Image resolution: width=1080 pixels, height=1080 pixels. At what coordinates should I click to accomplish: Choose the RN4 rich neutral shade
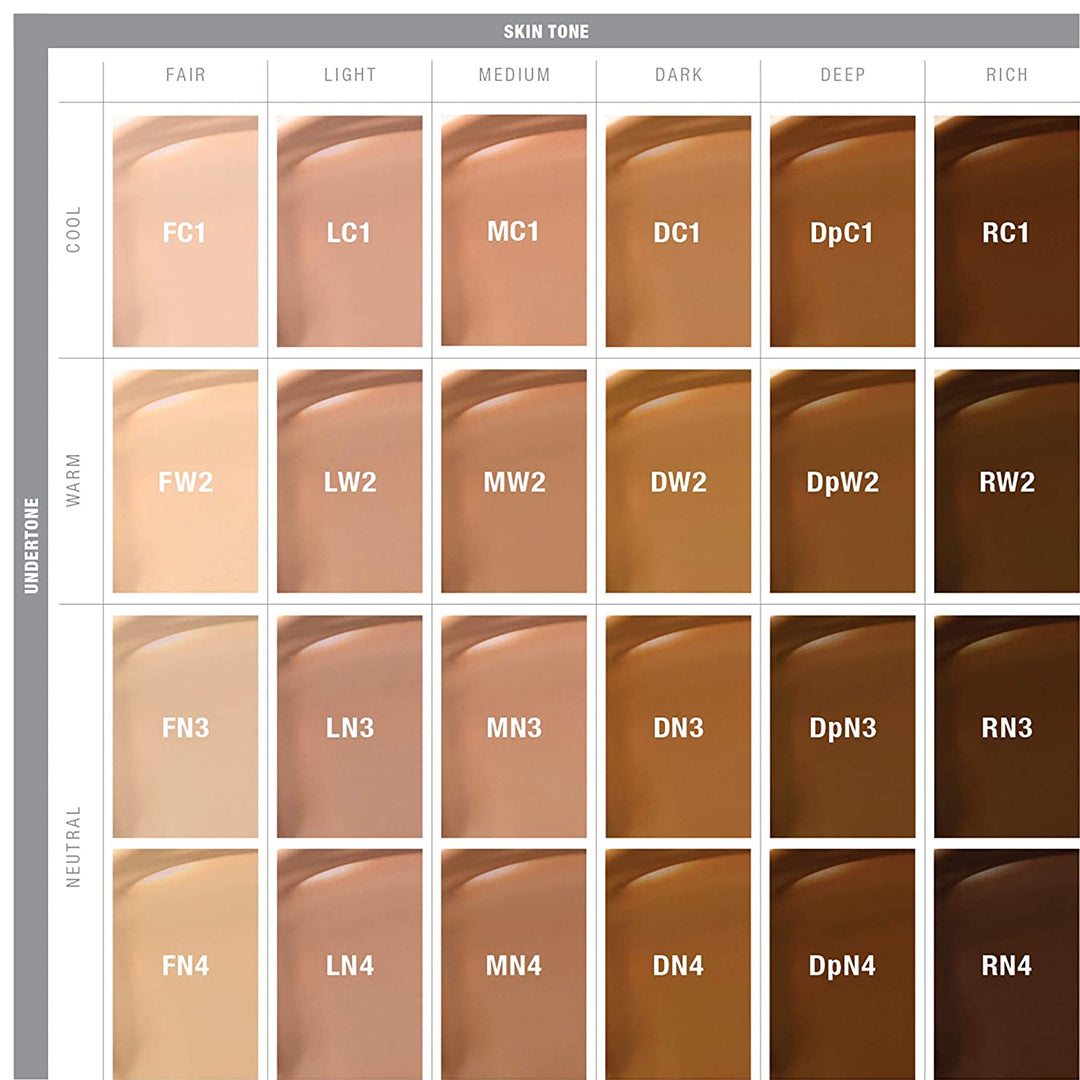(1006, 965)
